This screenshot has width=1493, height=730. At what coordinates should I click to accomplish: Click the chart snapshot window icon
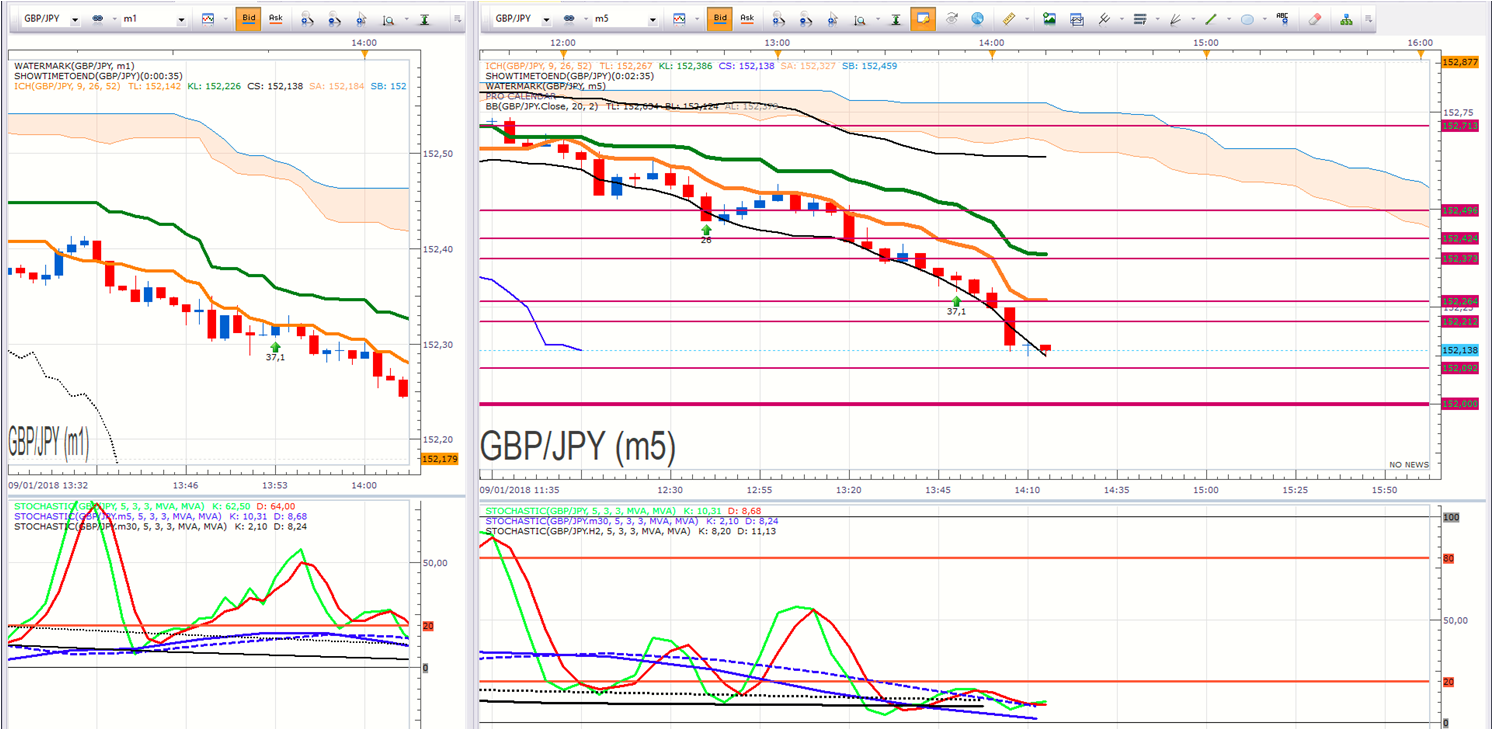pyautogui.click(x=1077, y=19)
